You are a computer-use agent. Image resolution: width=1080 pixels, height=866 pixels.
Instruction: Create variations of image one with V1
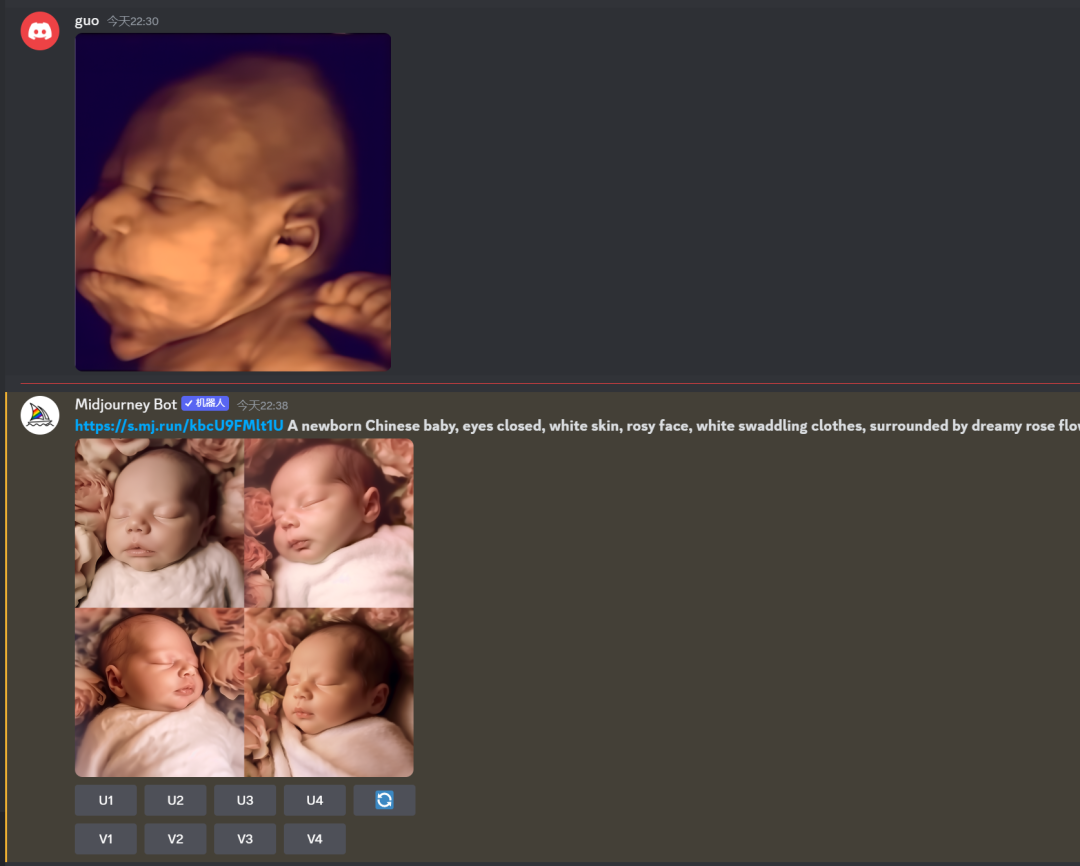[x=105, y=838]
